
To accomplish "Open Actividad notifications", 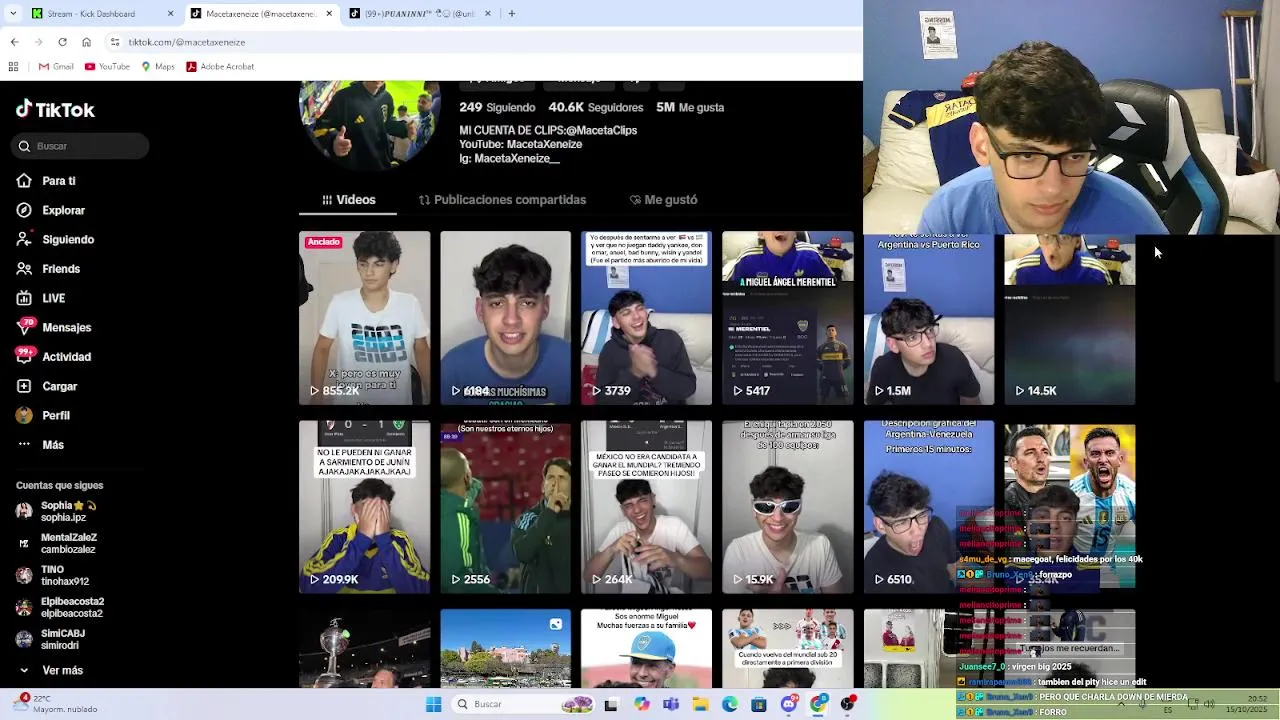I will coord(54,356).
